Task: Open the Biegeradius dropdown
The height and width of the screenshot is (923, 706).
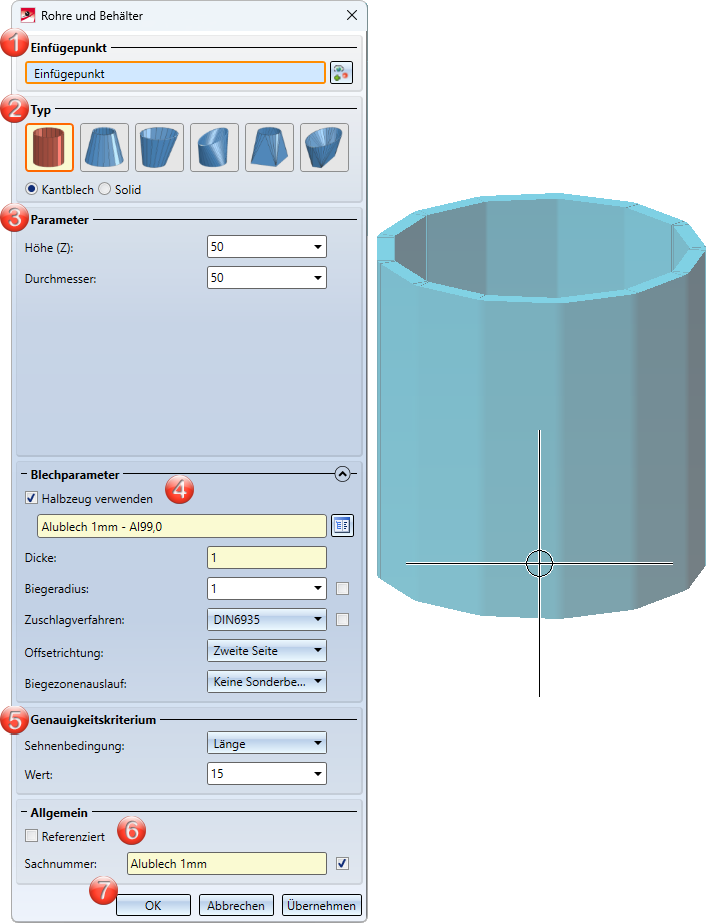Action: pos(318,588)
